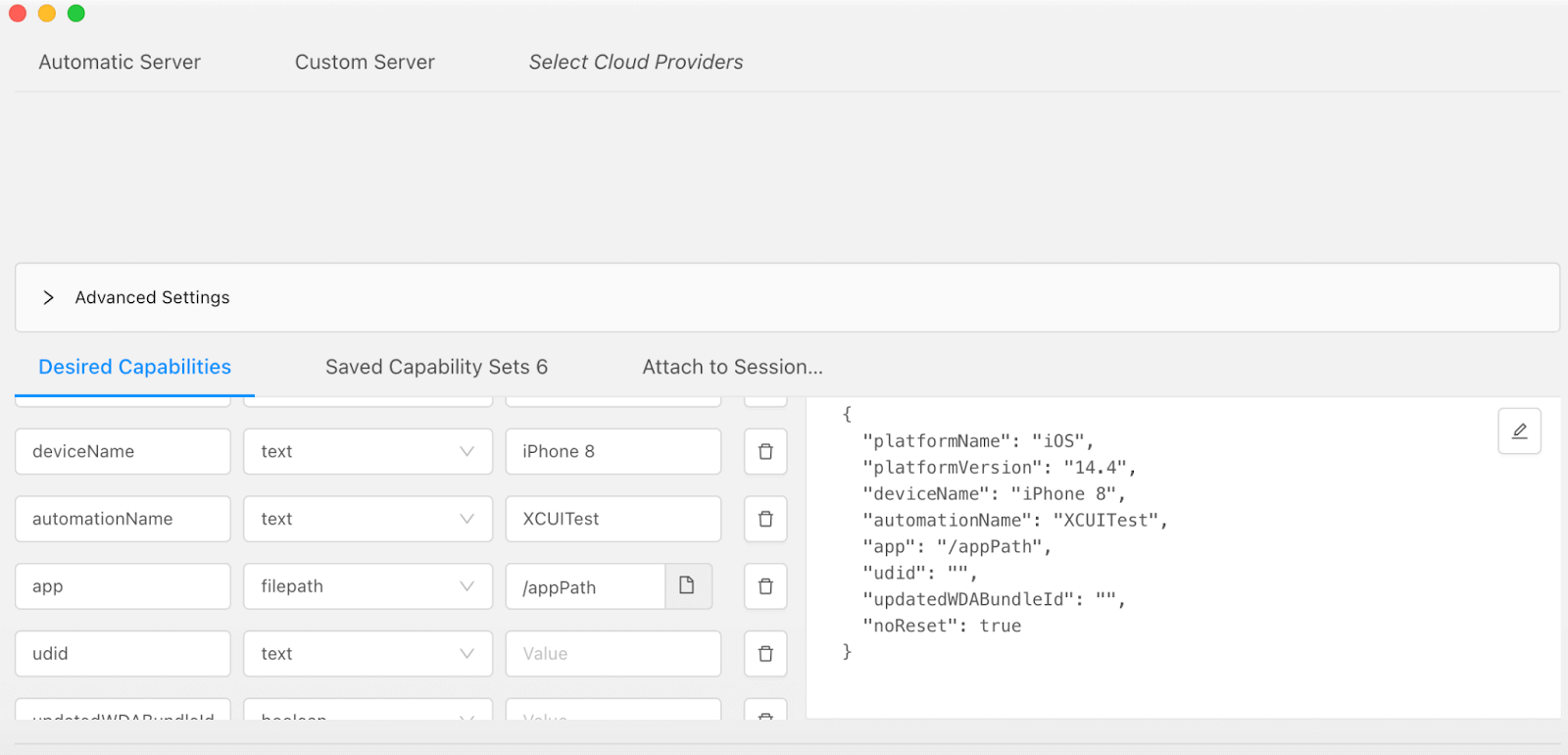Screen dimensions: 1568x755
Task: Remove the udid capability row
Action: click(765, 653)
